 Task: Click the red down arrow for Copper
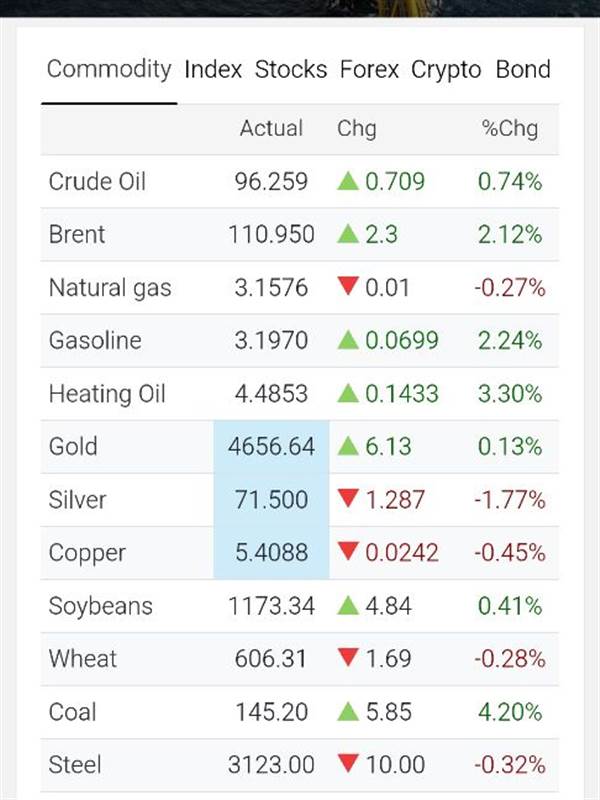pyautogui.click(x=348, y=553)
